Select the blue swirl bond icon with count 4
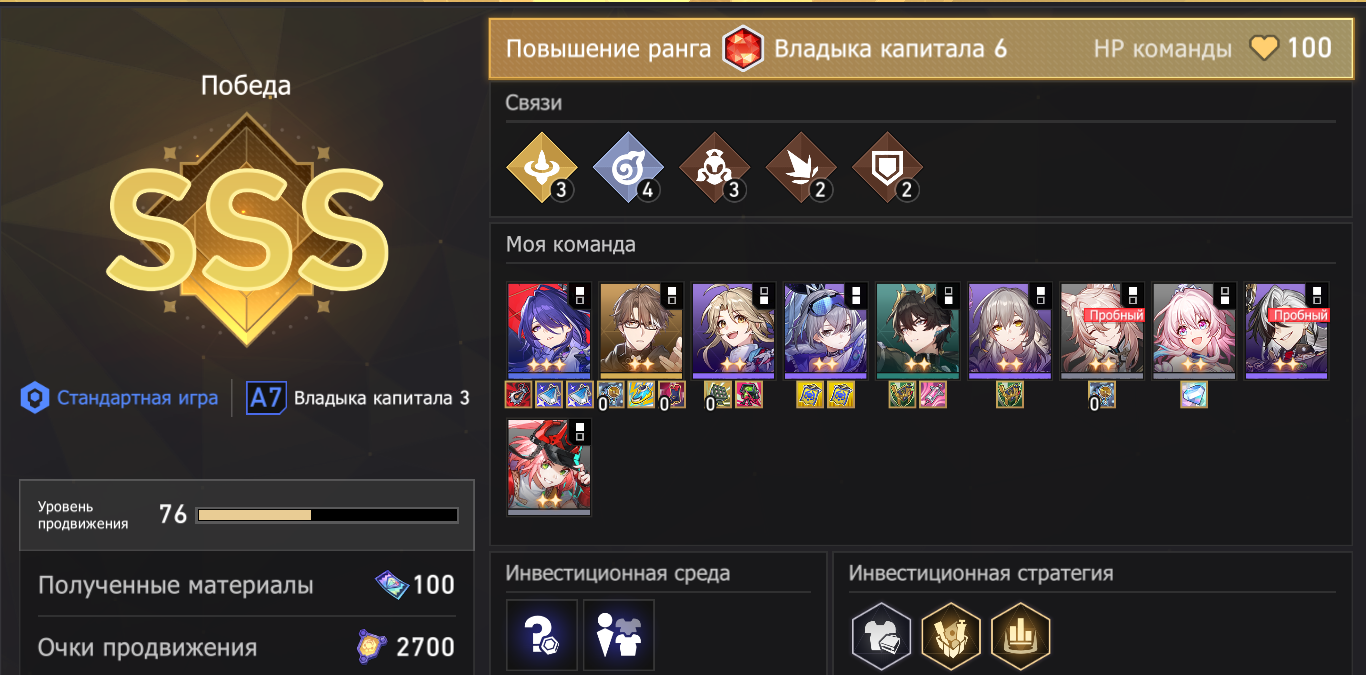Screen dimensions: 1366x675 628,166
